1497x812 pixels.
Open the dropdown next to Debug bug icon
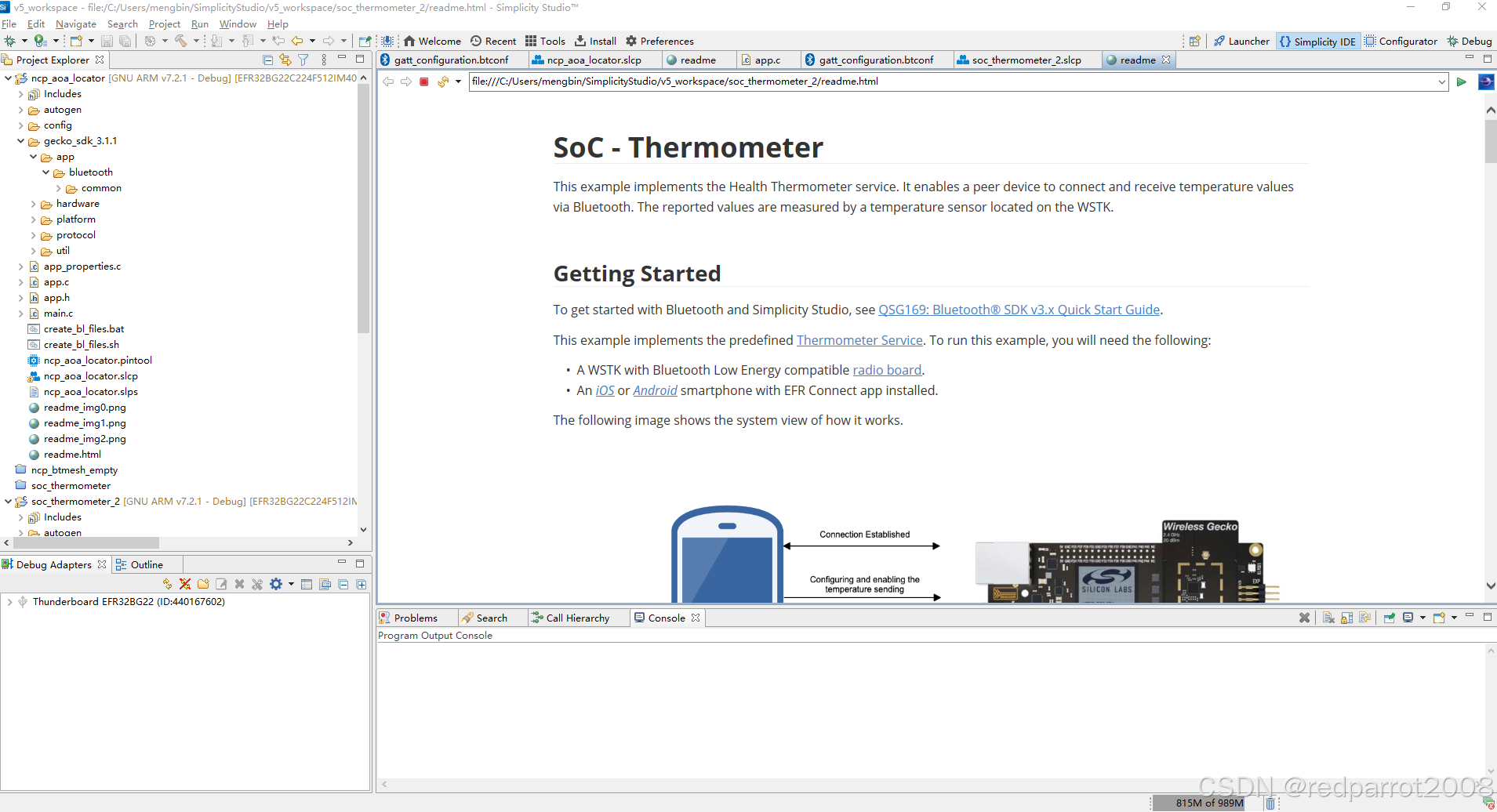click(x=24, y=41)
